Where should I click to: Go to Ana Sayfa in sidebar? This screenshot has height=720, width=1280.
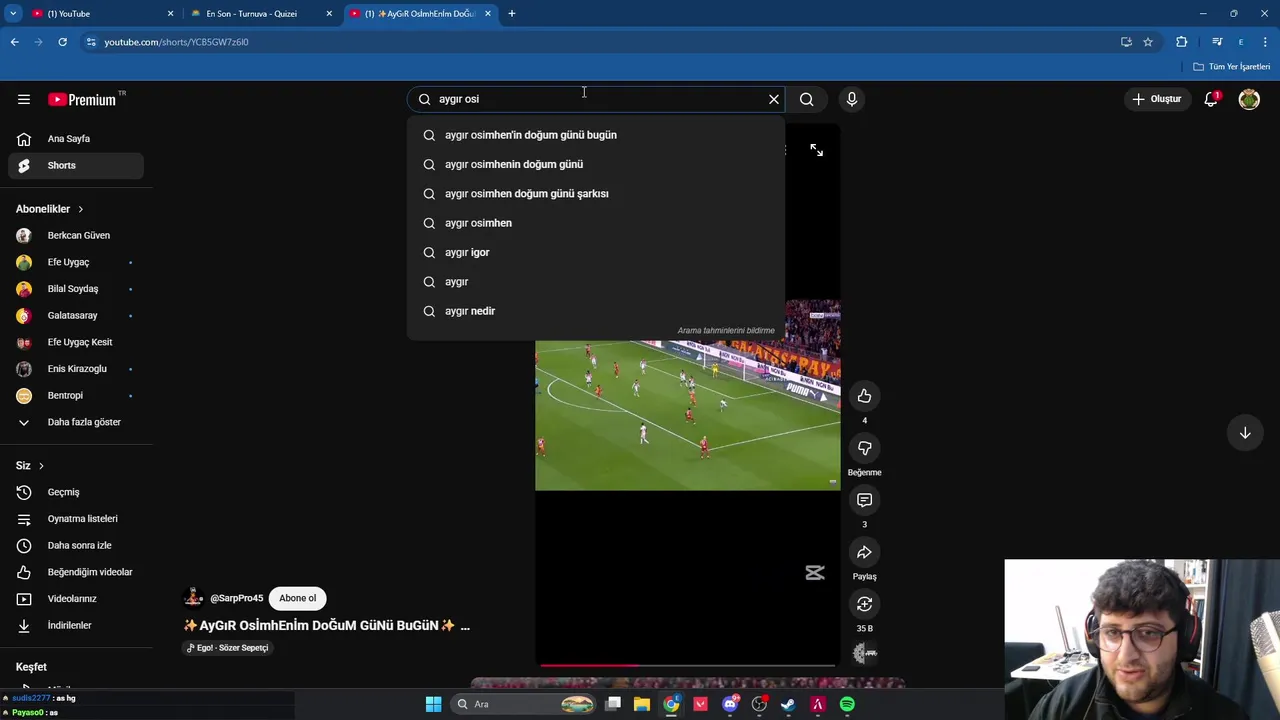click(76, 139)
